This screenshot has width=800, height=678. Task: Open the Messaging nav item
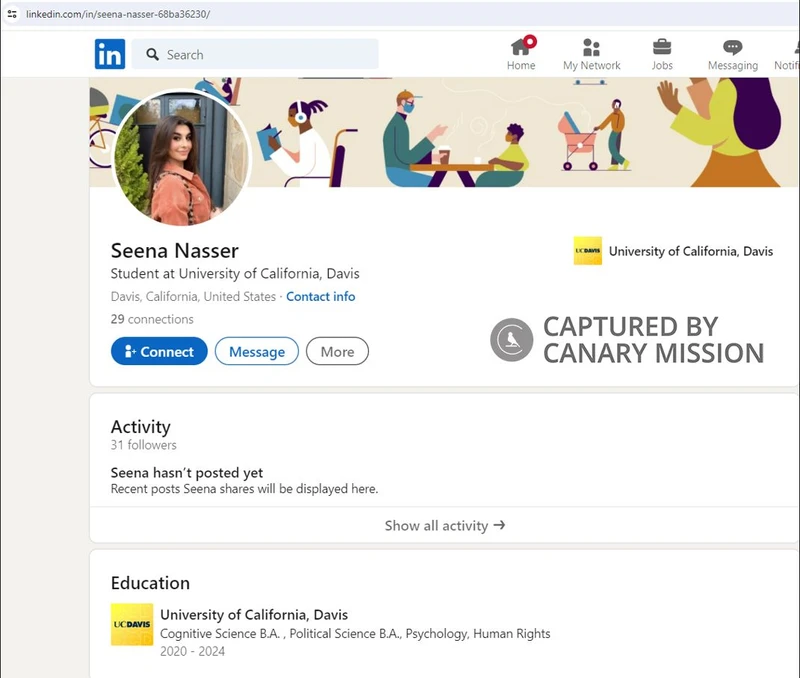coord(733,54)
